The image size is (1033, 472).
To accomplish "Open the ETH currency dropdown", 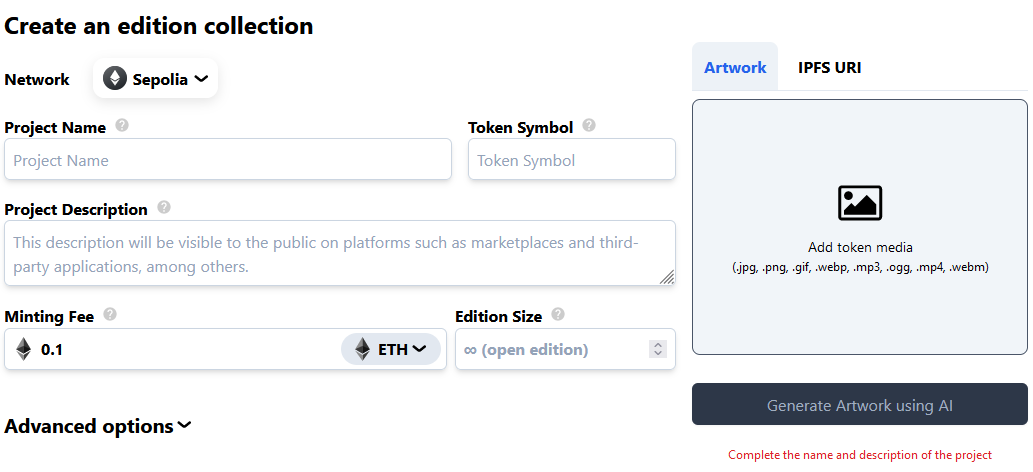I will coord(391,349).
